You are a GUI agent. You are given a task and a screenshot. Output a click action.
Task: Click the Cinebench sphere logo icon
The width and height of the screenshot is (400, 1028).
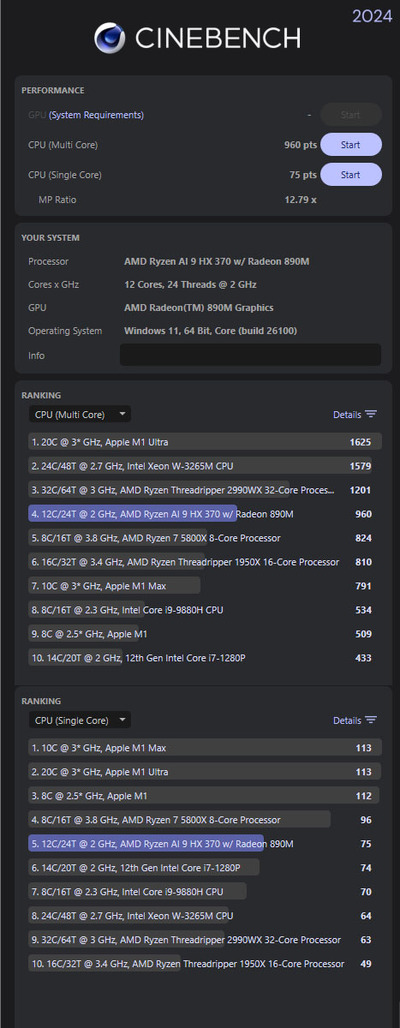(110, 38)
